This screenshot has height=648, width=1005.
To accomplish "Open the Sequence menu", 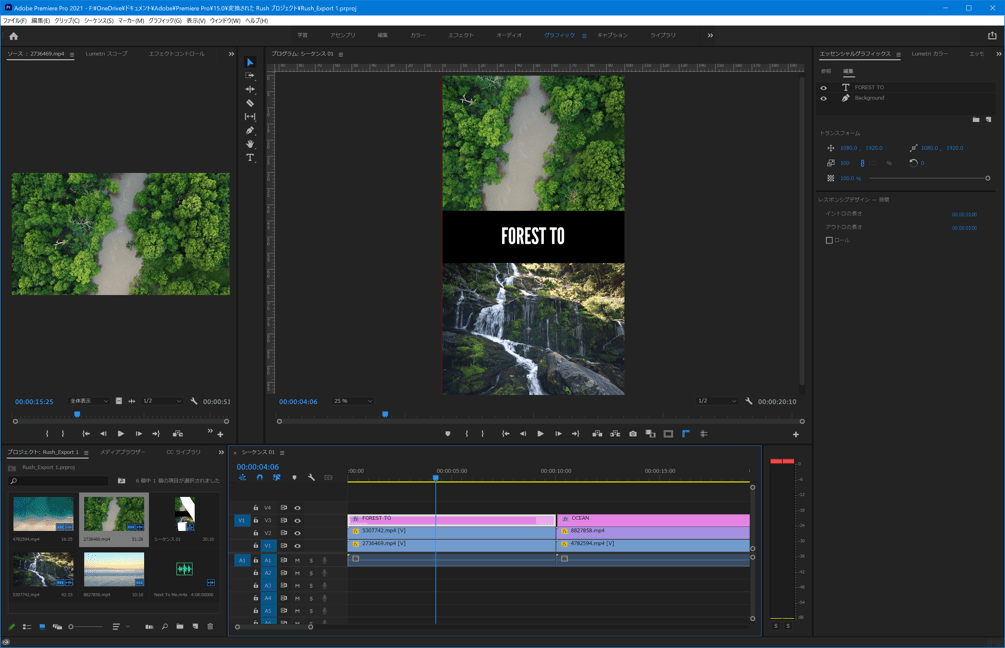I will (99, 21).
